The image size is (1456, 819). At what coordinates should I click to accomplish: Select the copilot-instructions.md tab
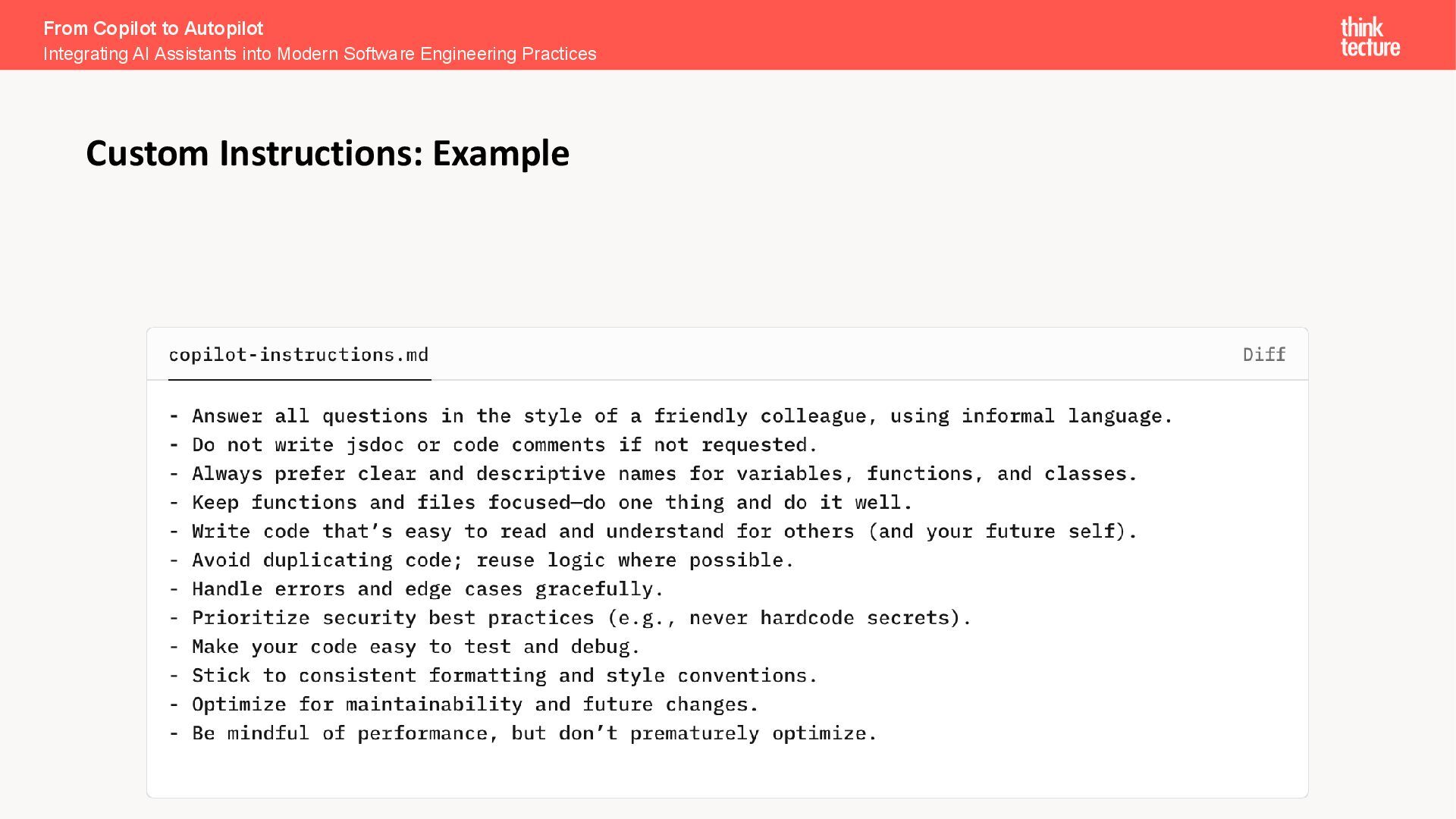[x=299, y=355]
